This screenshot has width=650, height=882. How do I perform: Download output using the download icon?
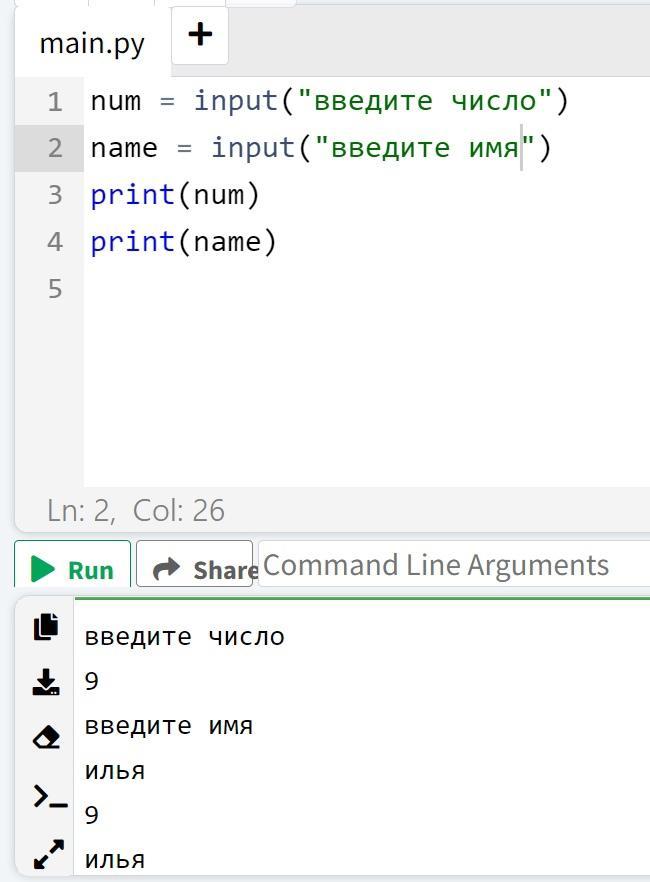46,682
